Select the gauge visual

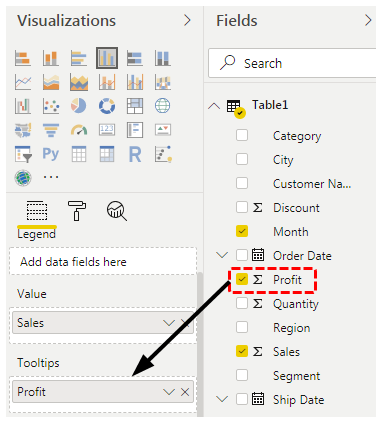[x=79, y=130]
